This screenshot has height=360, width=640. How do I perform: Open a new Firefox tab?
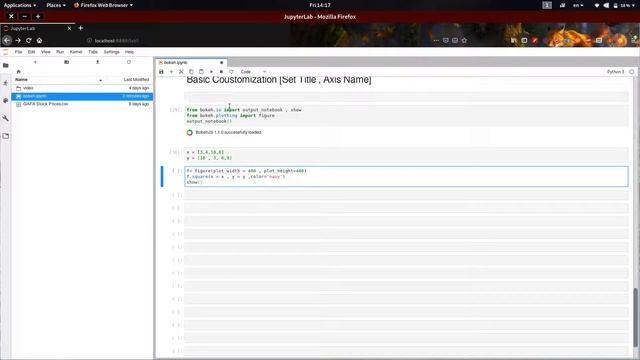80,28
